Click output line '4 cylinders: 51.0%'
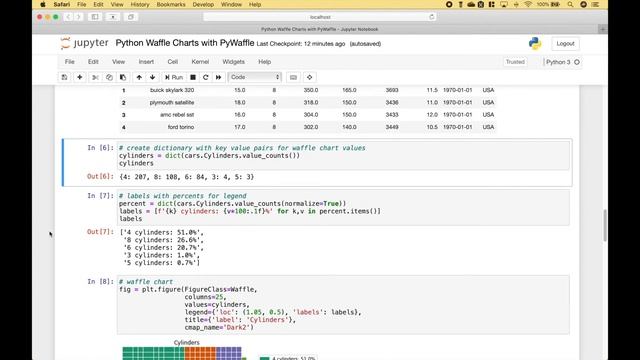Viewport: 640px width, 360px height. pyautogui.click(x=162, y=233)
